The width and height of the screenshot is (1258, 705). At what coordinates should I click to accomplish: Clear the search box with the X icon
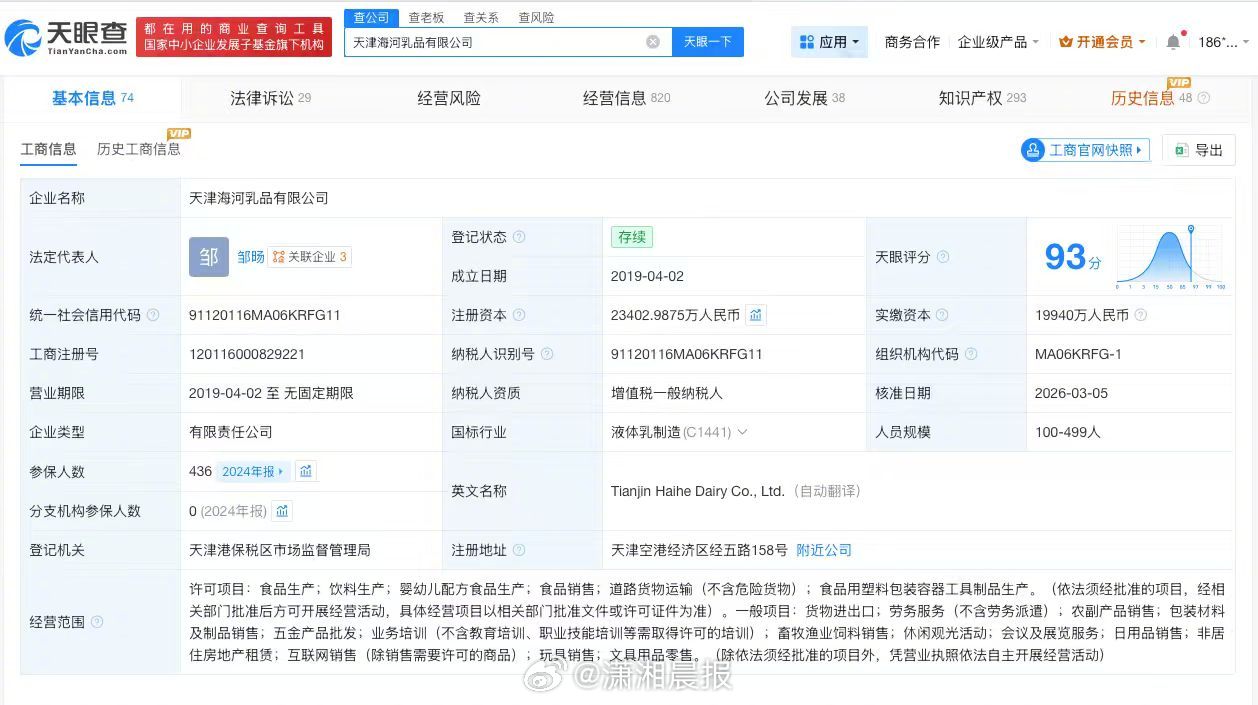click(653, 42)
